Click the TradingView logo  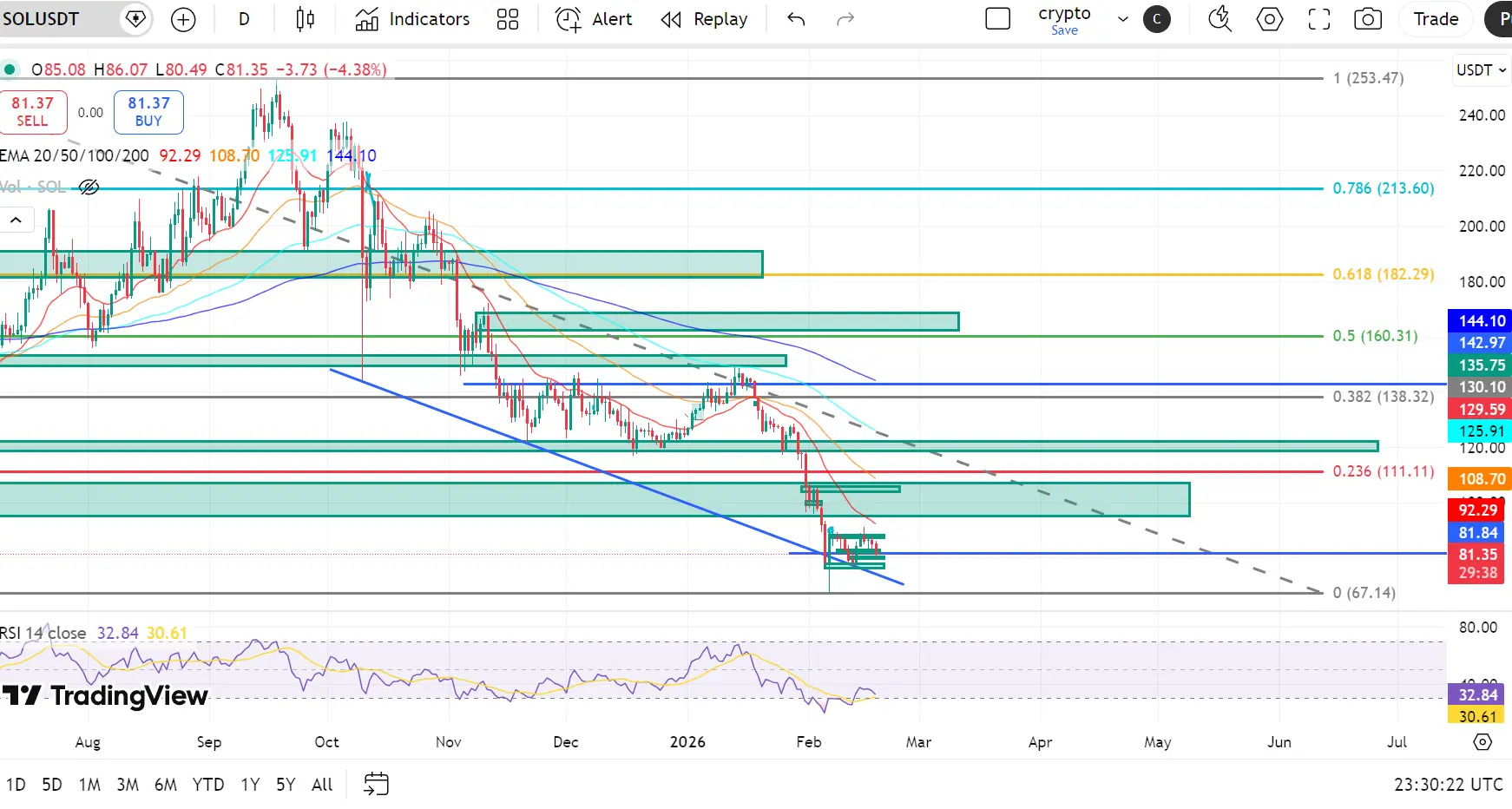click(x=105, y=696)
